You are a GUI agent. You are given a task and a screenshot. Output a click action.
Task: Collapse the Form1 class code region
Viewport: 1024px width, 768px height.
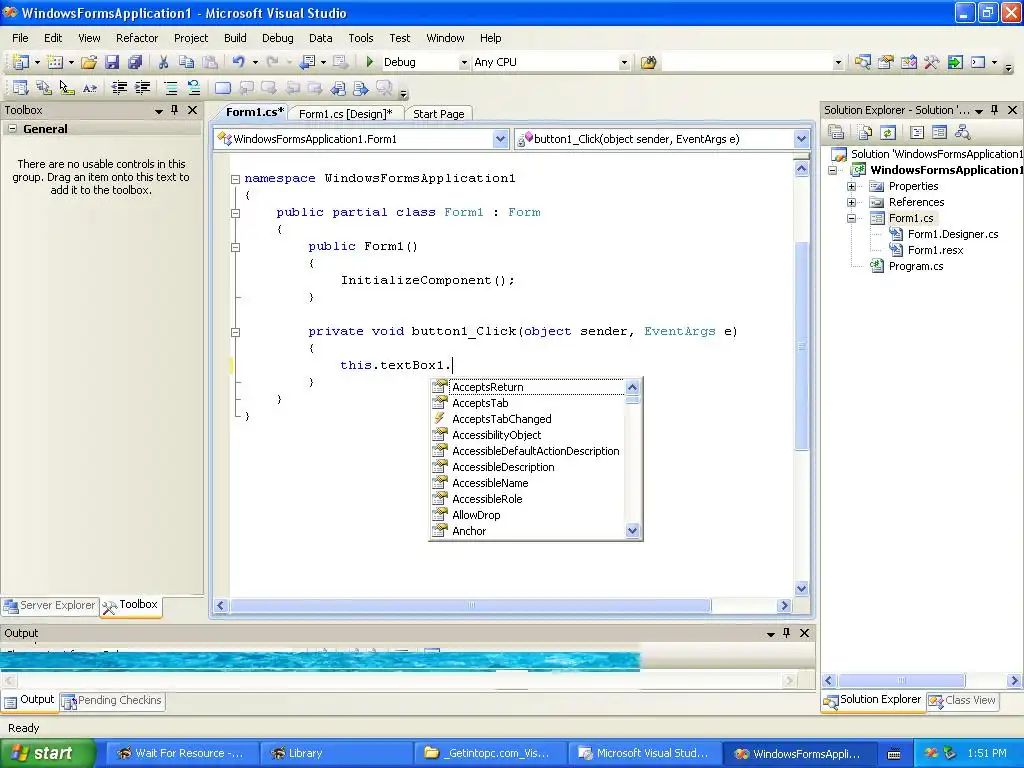coord(236,212)
